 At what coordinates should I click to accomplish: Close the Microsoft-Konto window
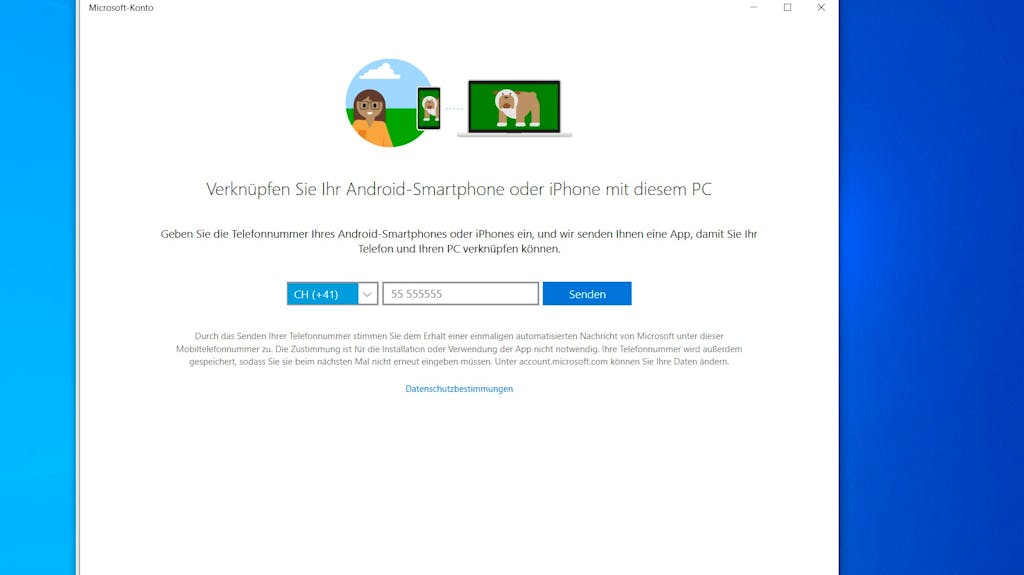[821, 8]
